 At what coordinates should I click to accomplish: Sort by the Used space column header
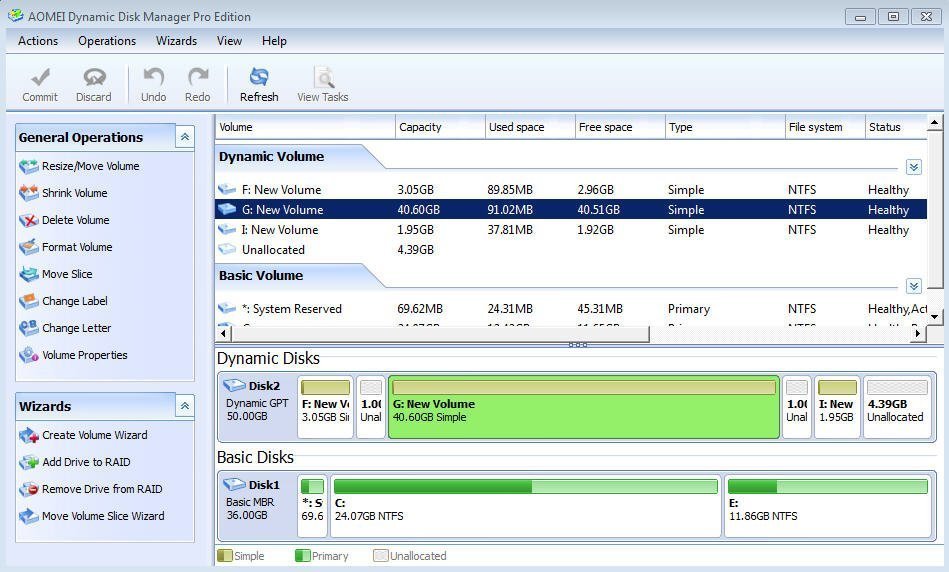pyautogui.click(x=530, y=127)
